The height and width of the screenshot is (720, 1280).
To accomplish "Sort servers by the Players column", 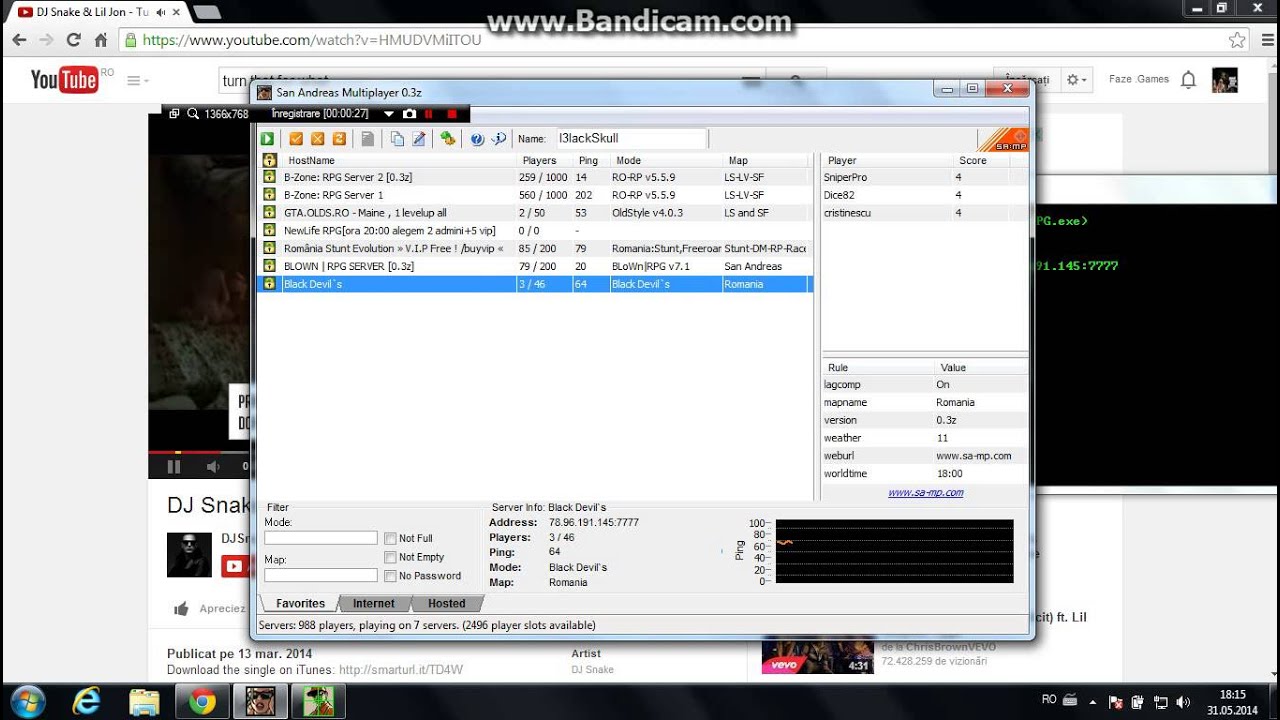I will (545, 160).
